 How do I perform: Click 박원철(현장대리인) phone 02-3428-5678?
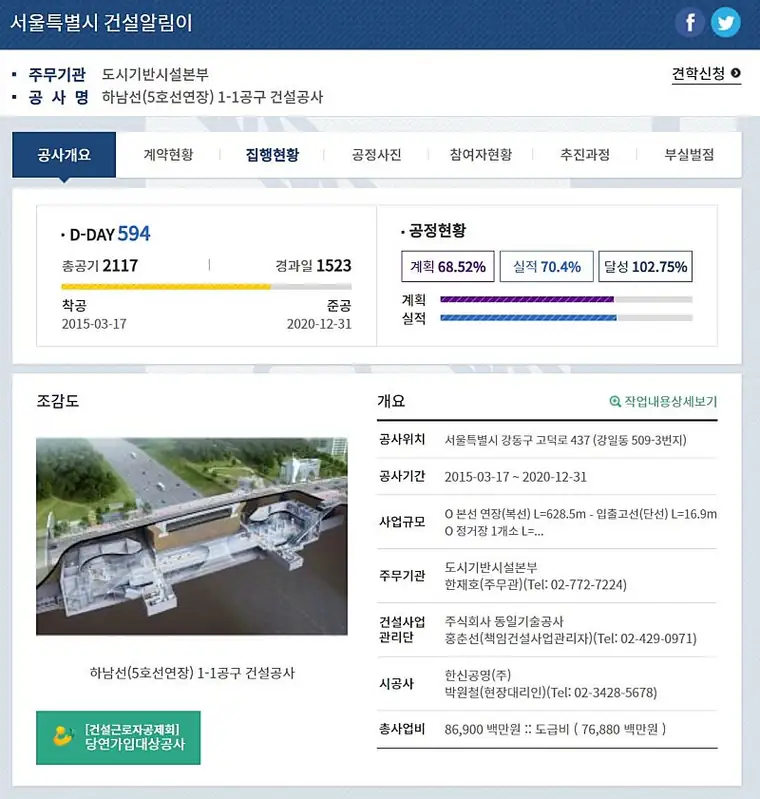551,693
